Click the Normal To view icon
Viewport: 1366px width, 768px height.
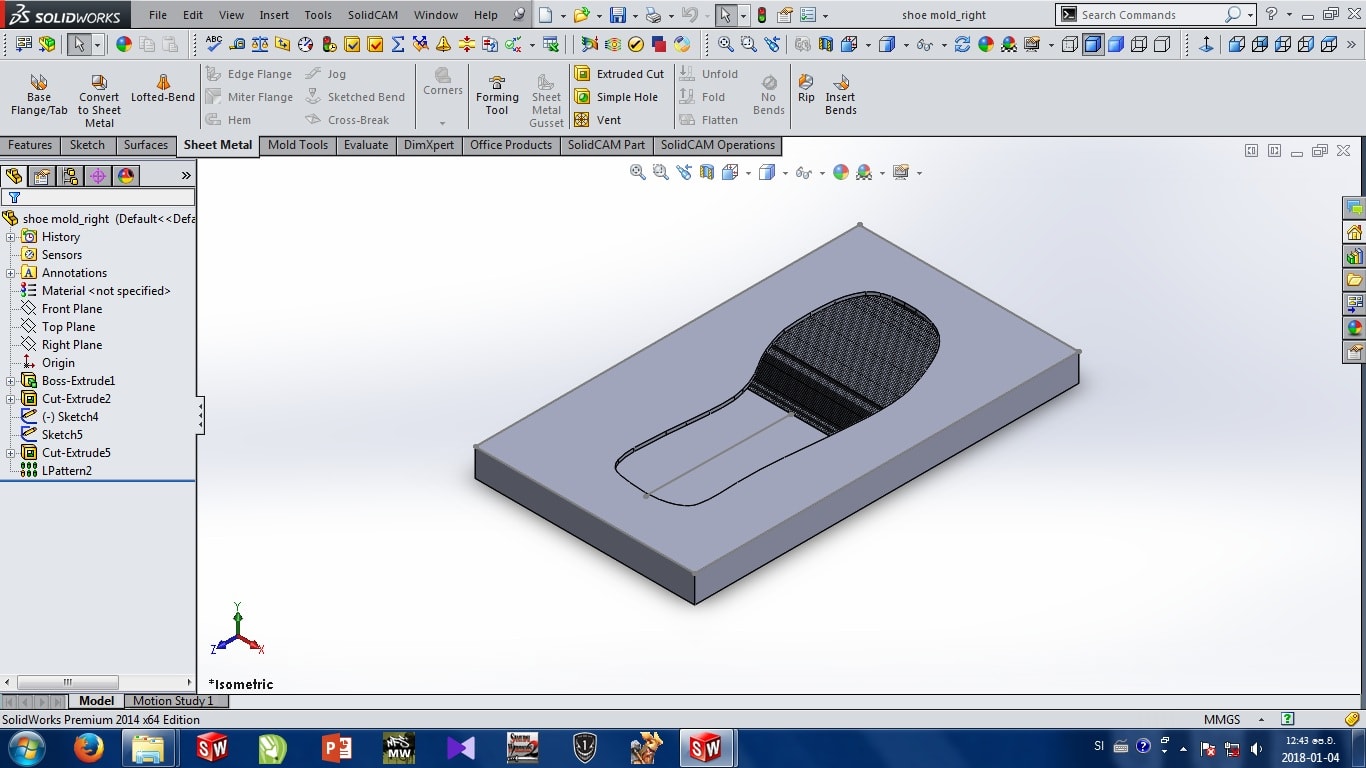(x=1206, y=44)
